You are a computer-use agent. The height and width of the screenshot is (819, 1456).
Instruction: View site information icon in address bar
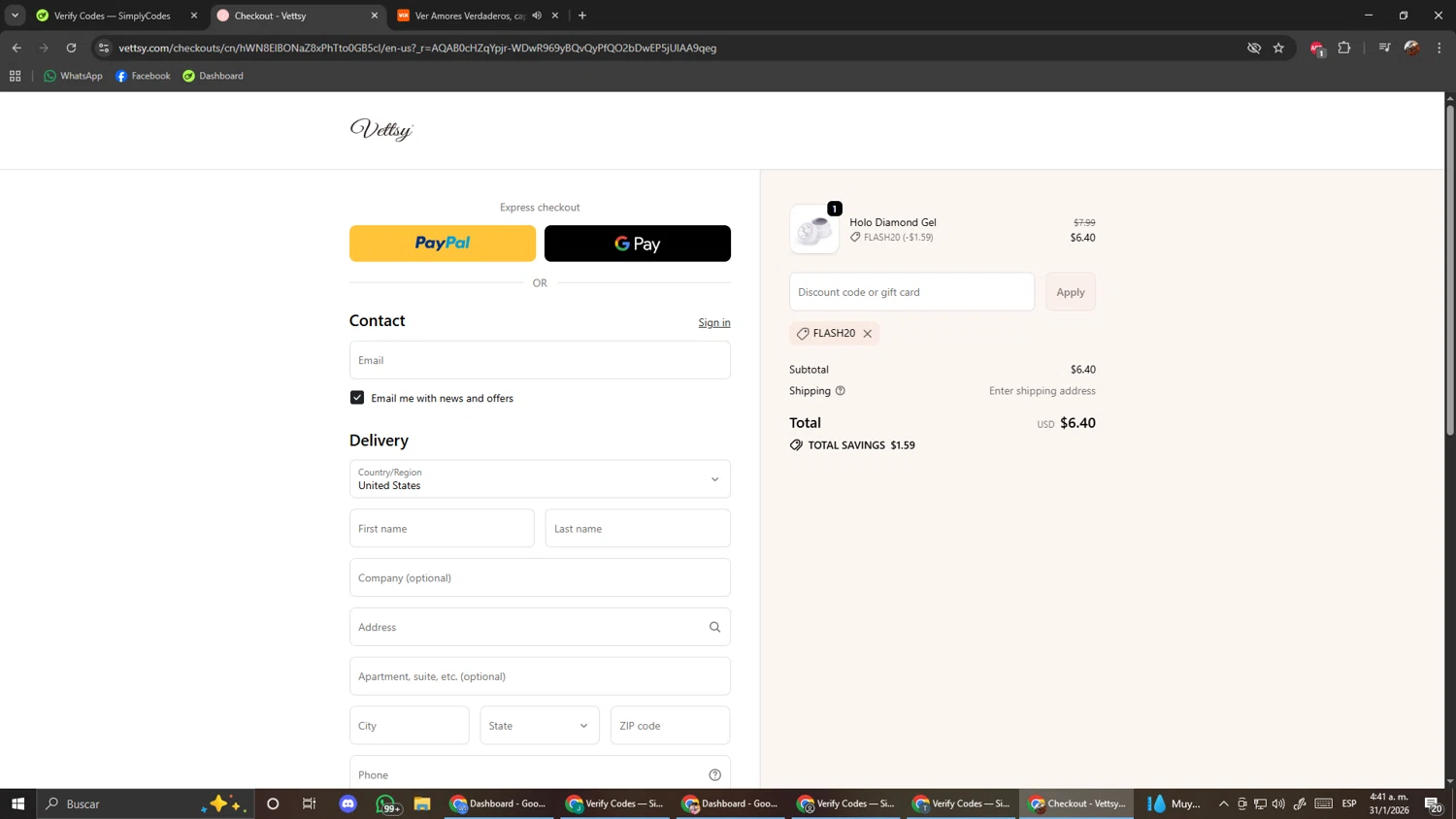(x=104, y=48)
